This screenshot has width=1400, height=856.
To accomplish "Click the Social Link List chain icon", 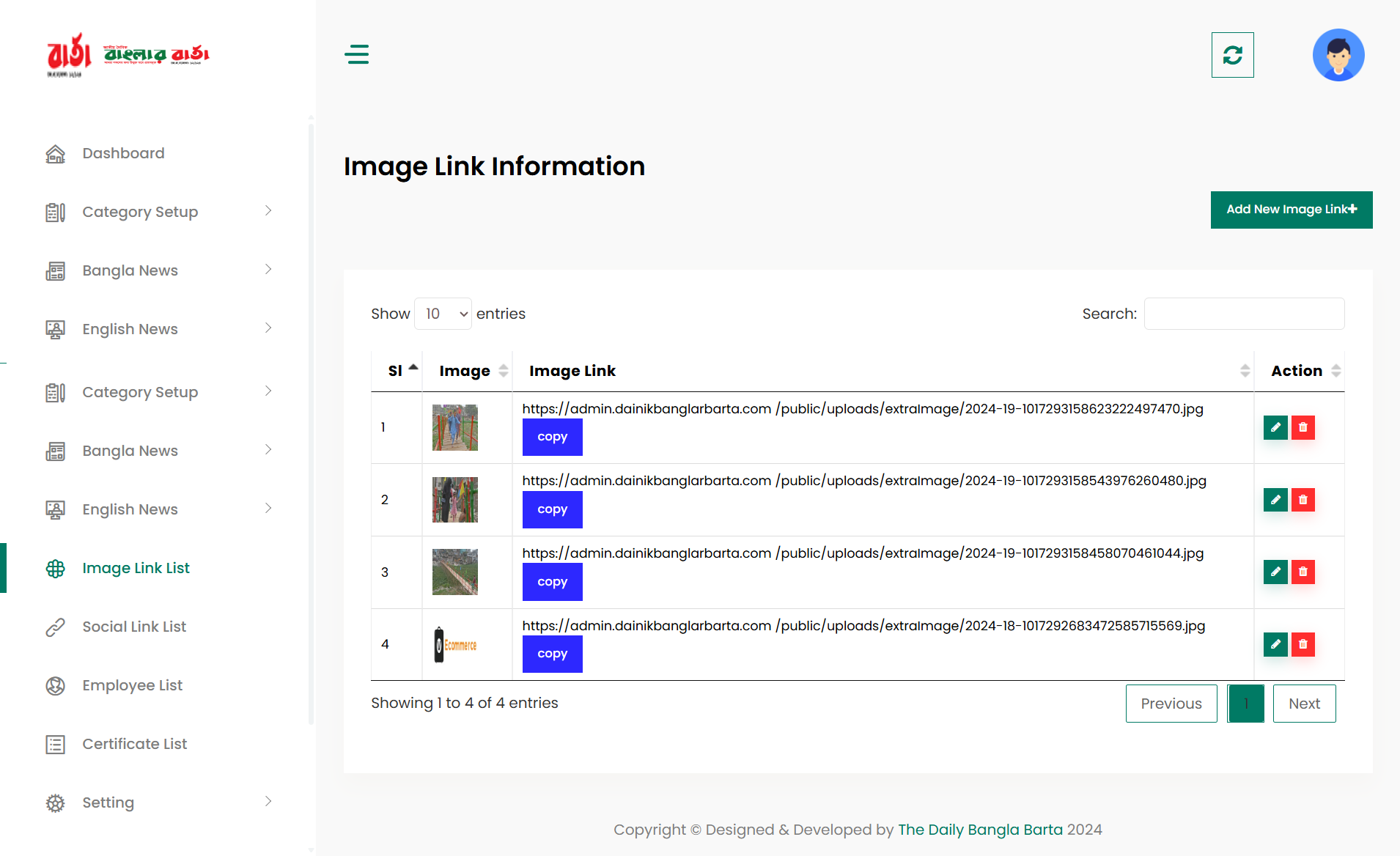I will [56, 627].
